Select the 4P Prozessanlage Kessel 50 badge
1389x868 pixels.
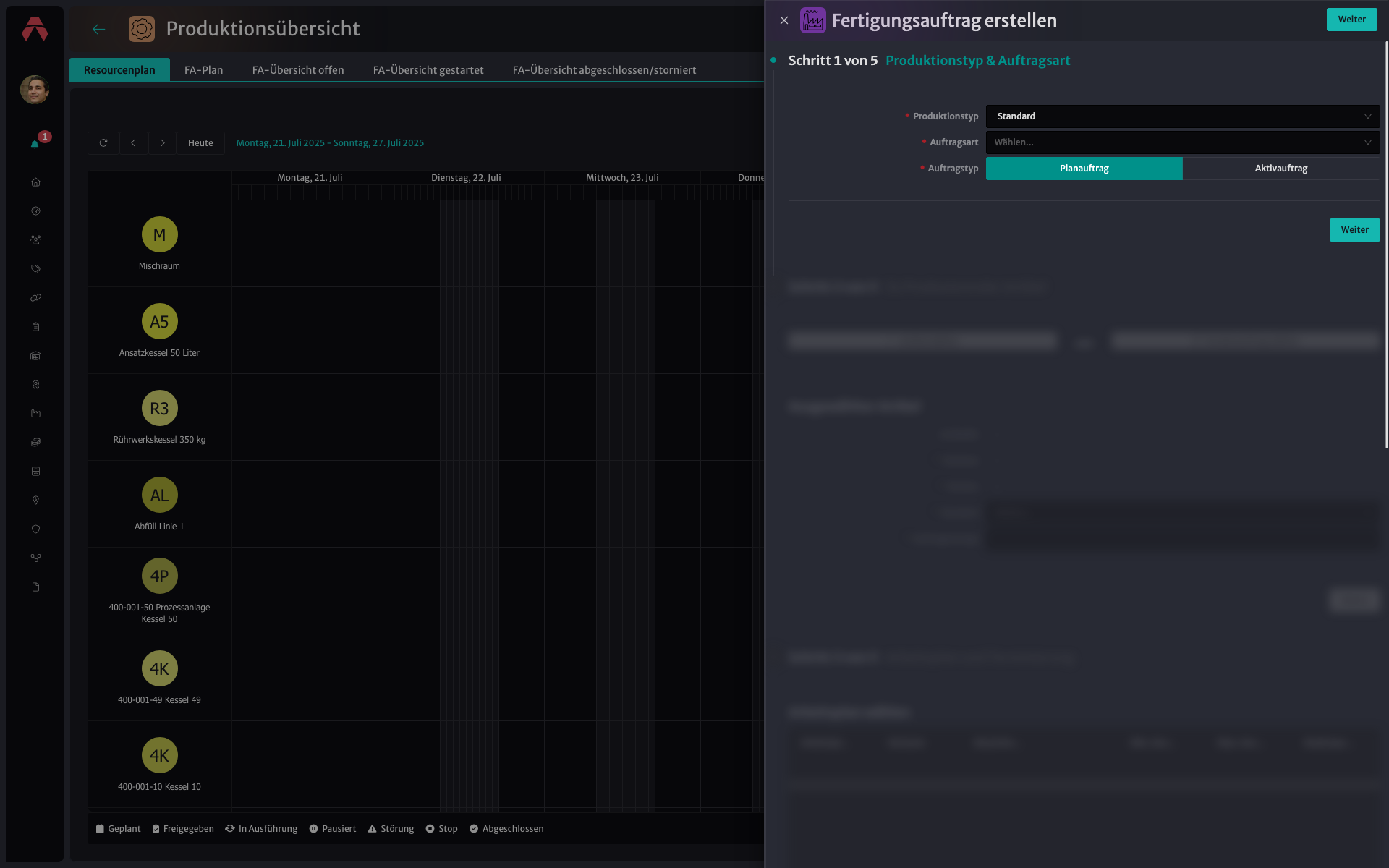pyautogui.click(x=159, y=576)
